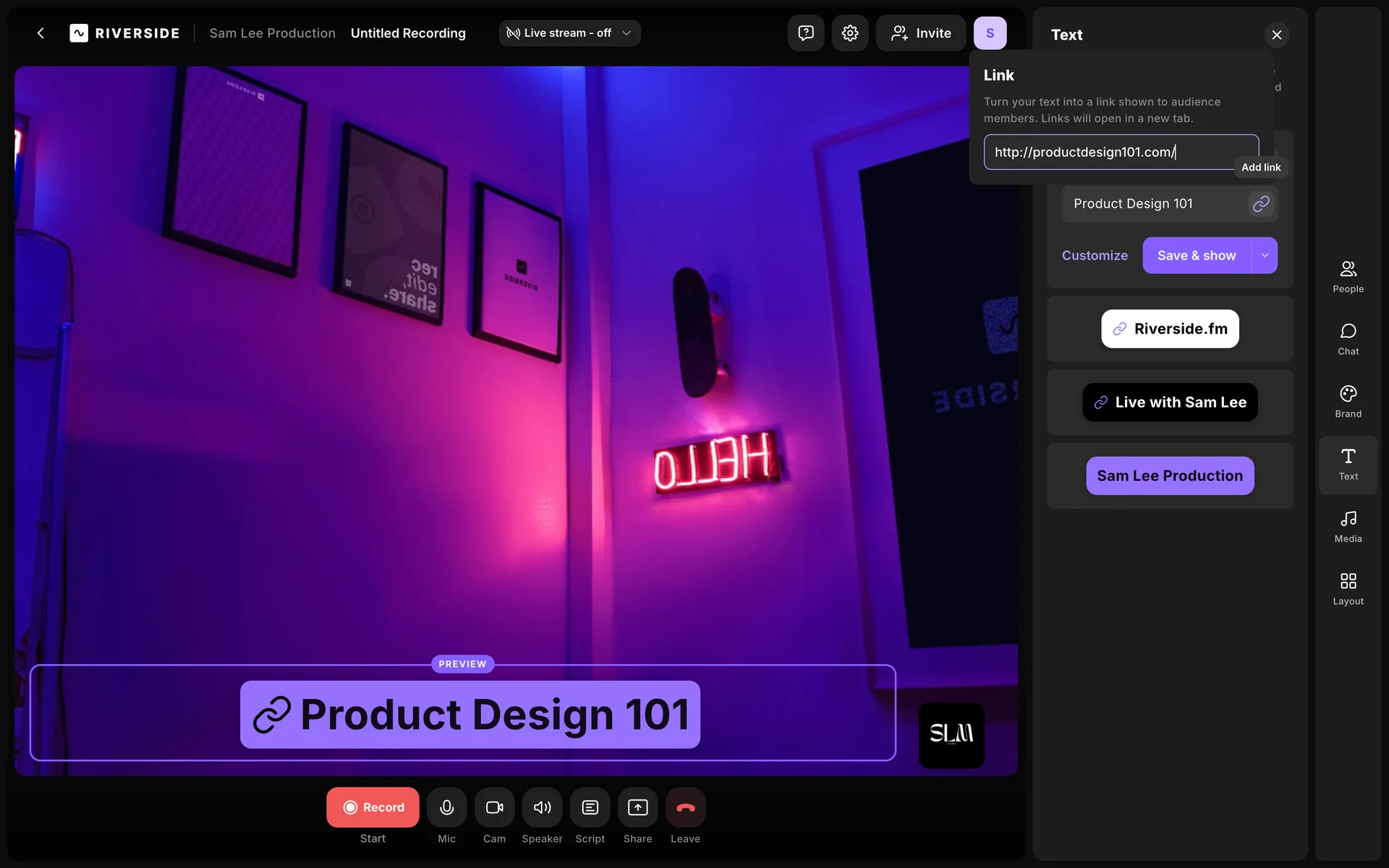Expand the Save & show arrow menu
This screenshot has width=1389, height=868.
1265,255
